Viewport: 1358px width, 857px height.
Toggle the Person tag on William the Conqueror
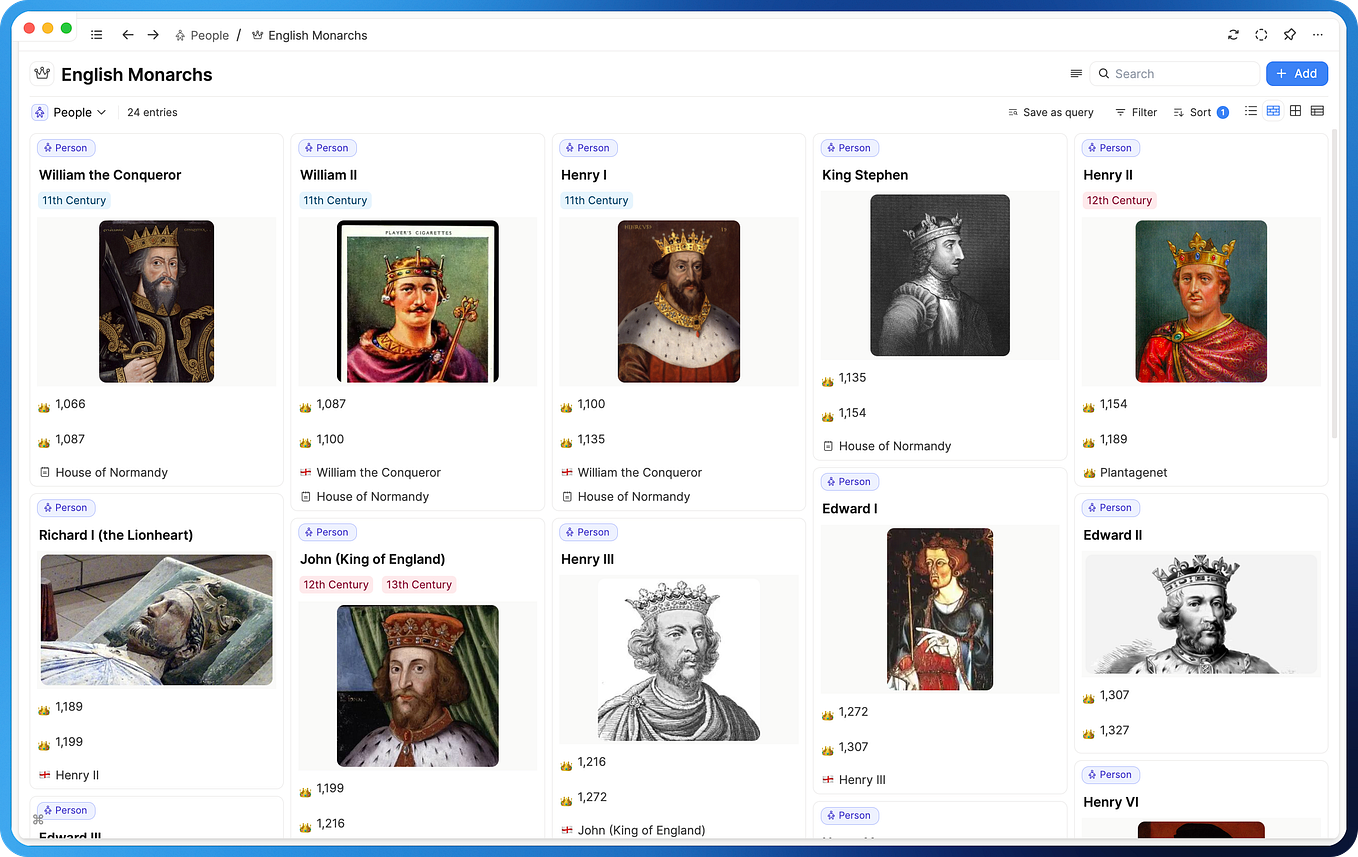66,147
